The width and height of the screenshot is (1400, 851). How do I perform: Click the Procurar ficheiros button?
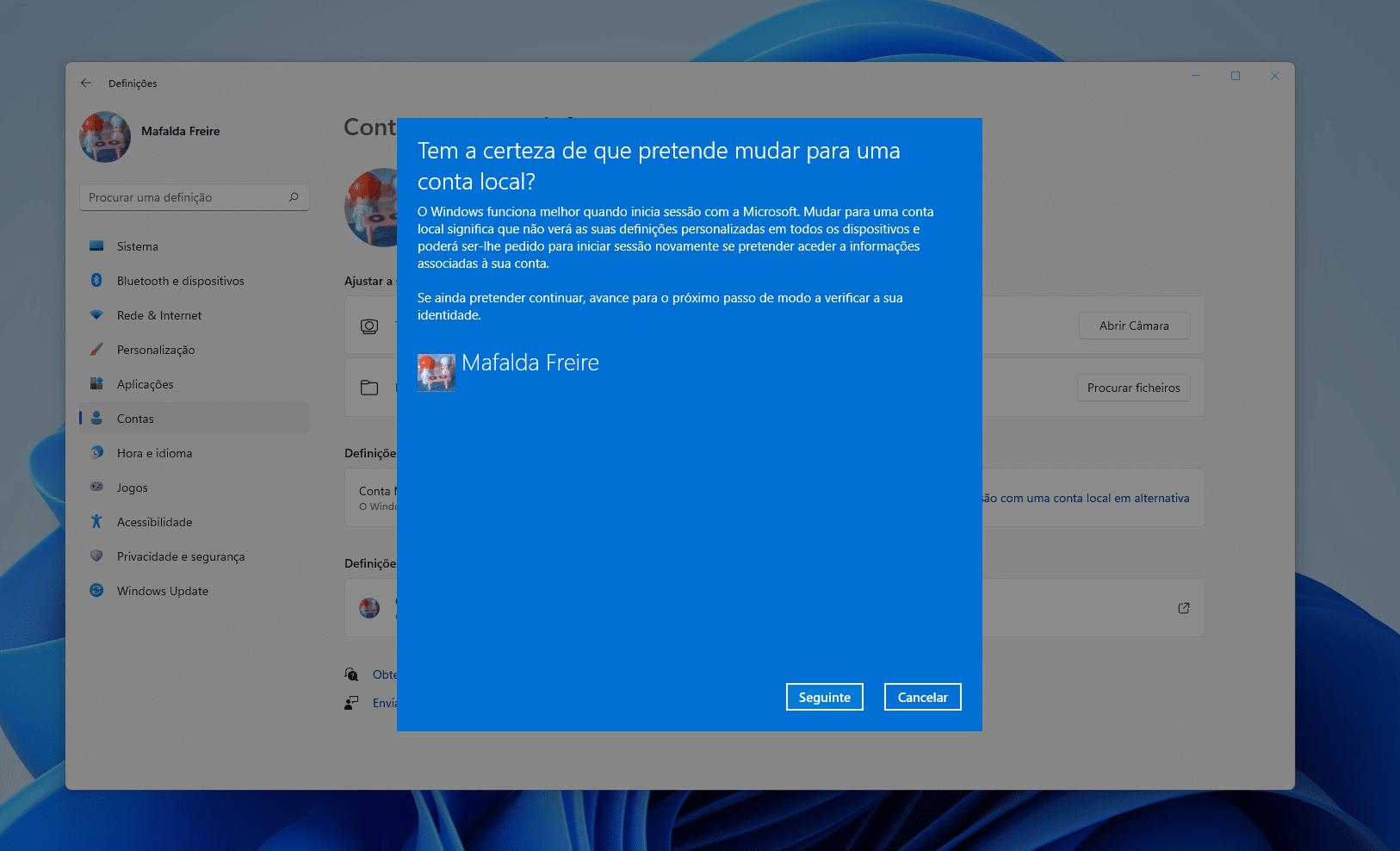pos(1133,388)
